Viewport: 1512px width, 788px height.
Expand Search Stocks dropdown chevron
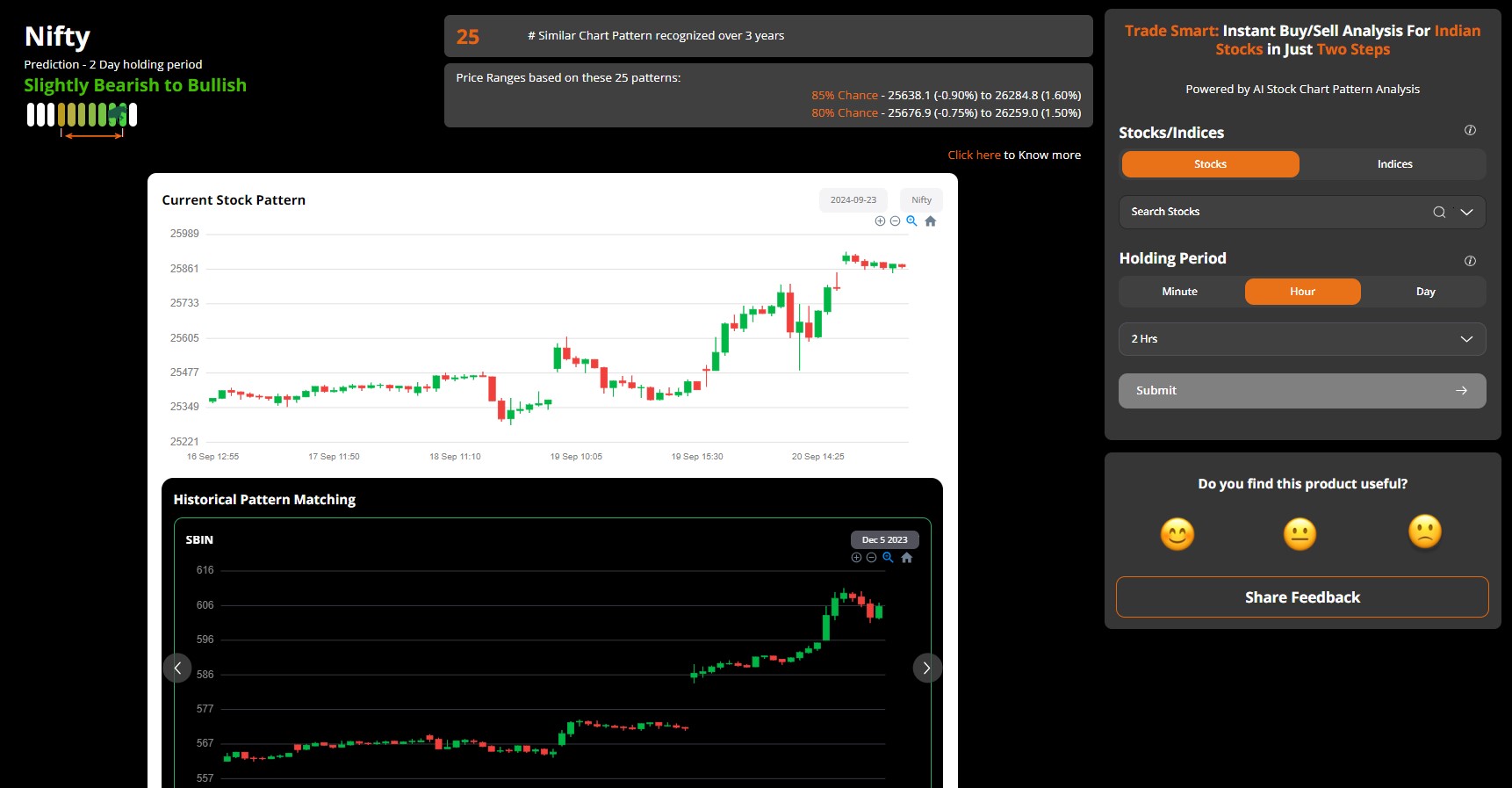(x=1466, y=212)
